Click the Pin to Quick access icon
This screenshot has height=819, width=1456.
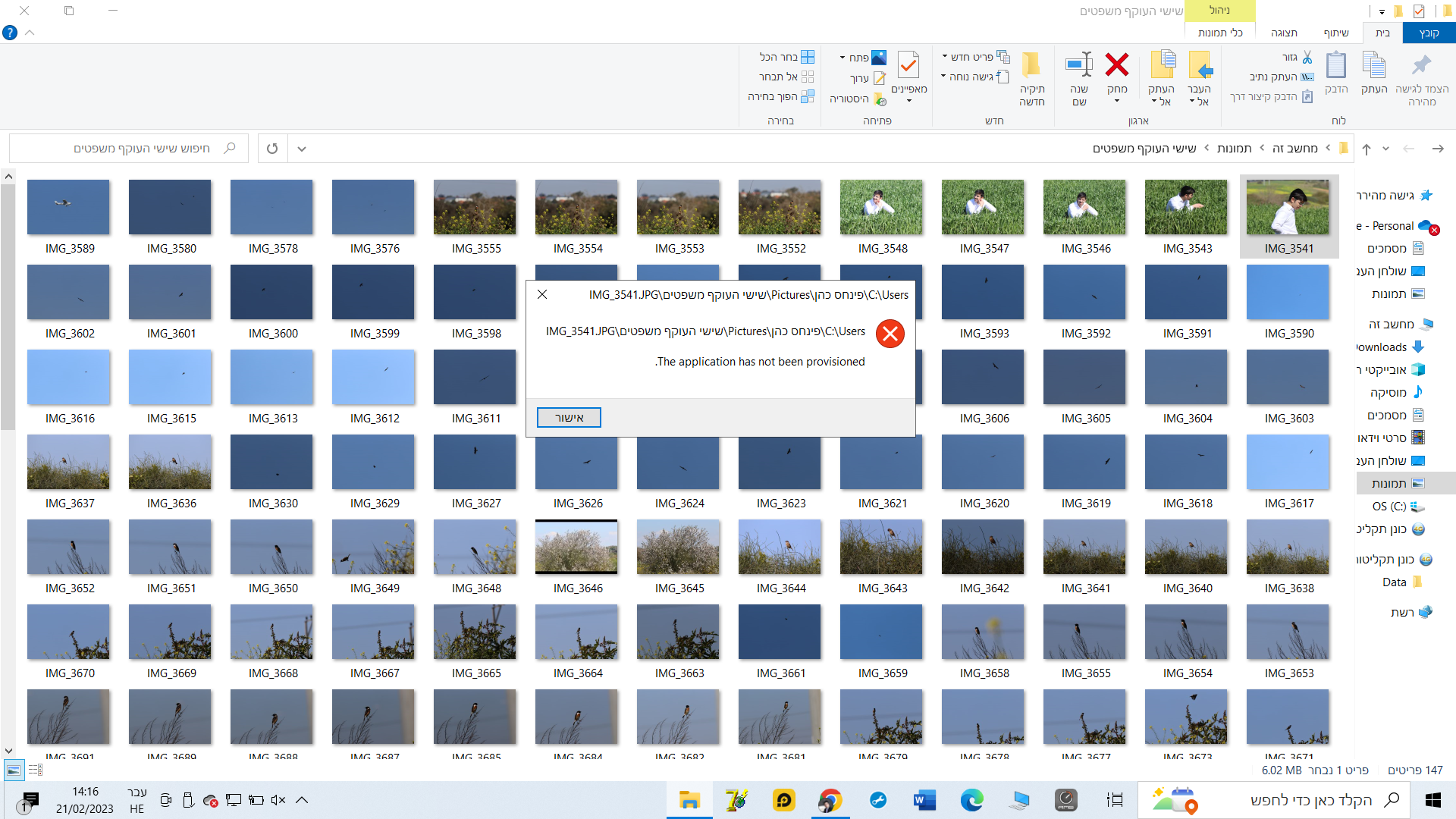pos(1422,65)
